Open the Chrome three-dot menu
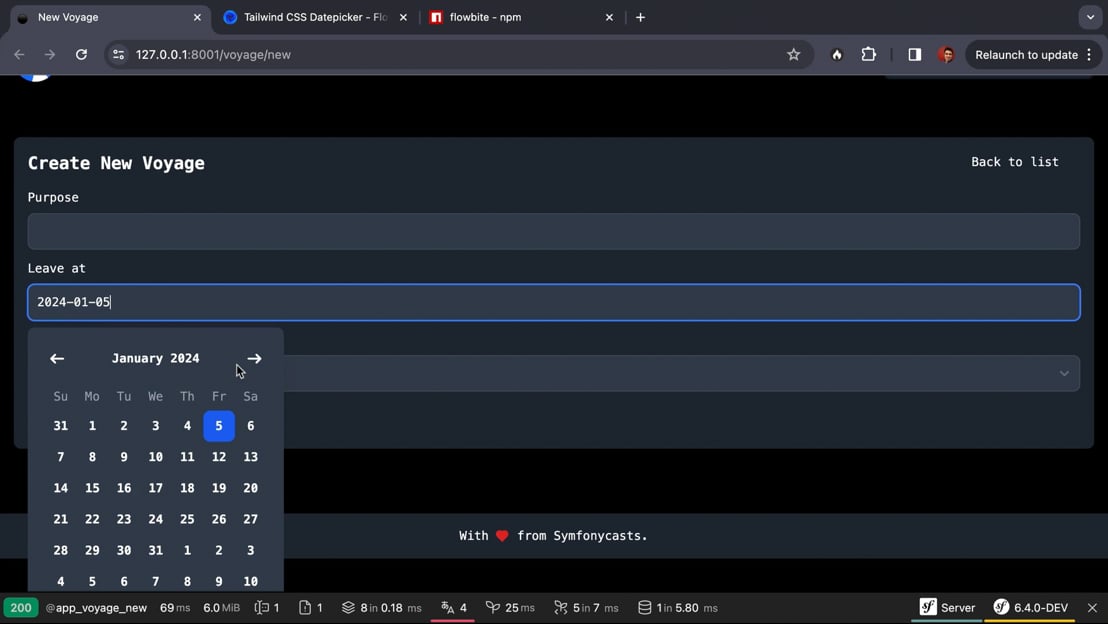This screenshot has height=624, width=1108. point(1089,54)
